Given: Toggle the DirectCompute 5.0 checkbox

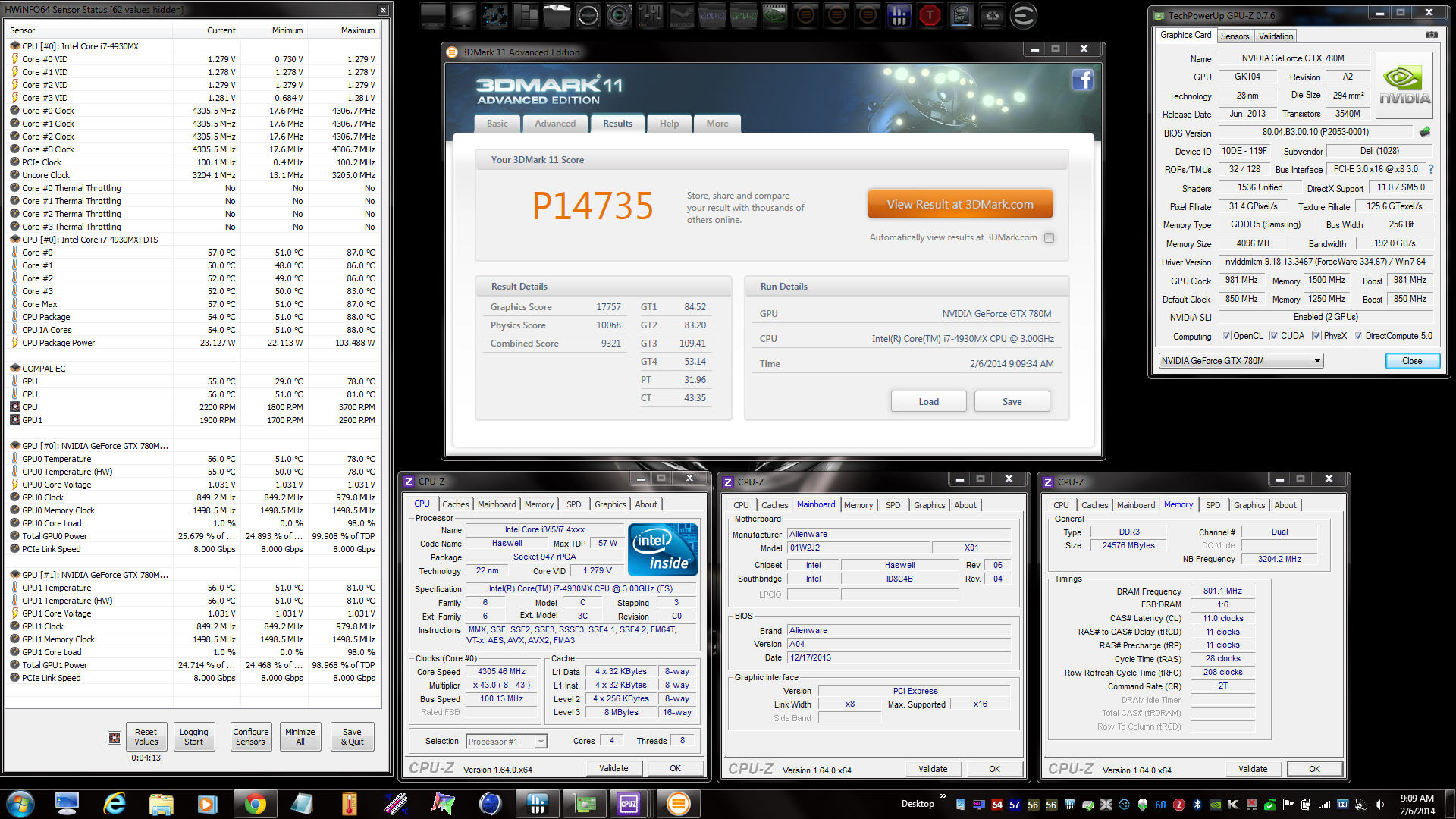Looking at the screenshot, I should tap(1358, 336).
